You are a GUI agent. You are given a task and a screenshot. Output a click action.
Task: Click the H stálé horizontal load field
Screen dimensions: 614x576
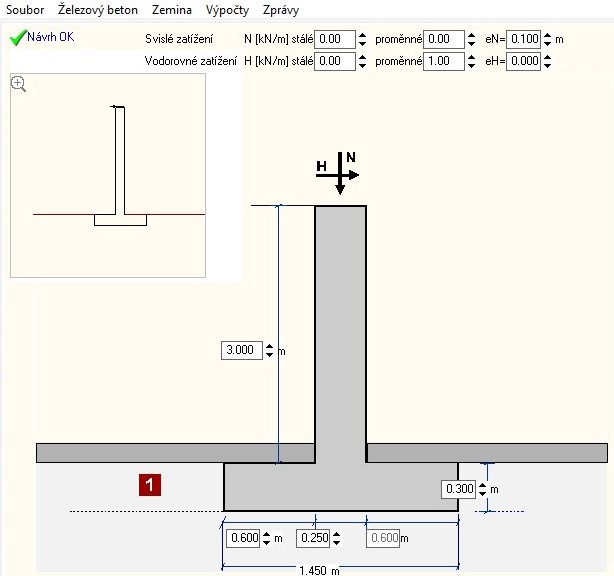(335, 61)
